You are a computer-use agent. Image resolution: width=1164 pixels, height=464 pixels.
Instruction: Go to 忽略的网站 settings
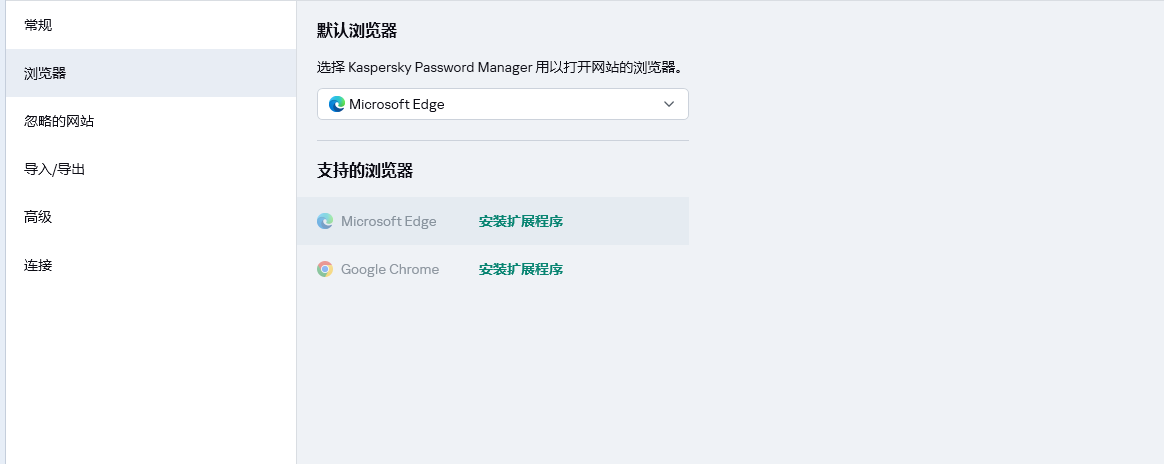(x=59, y=121)
